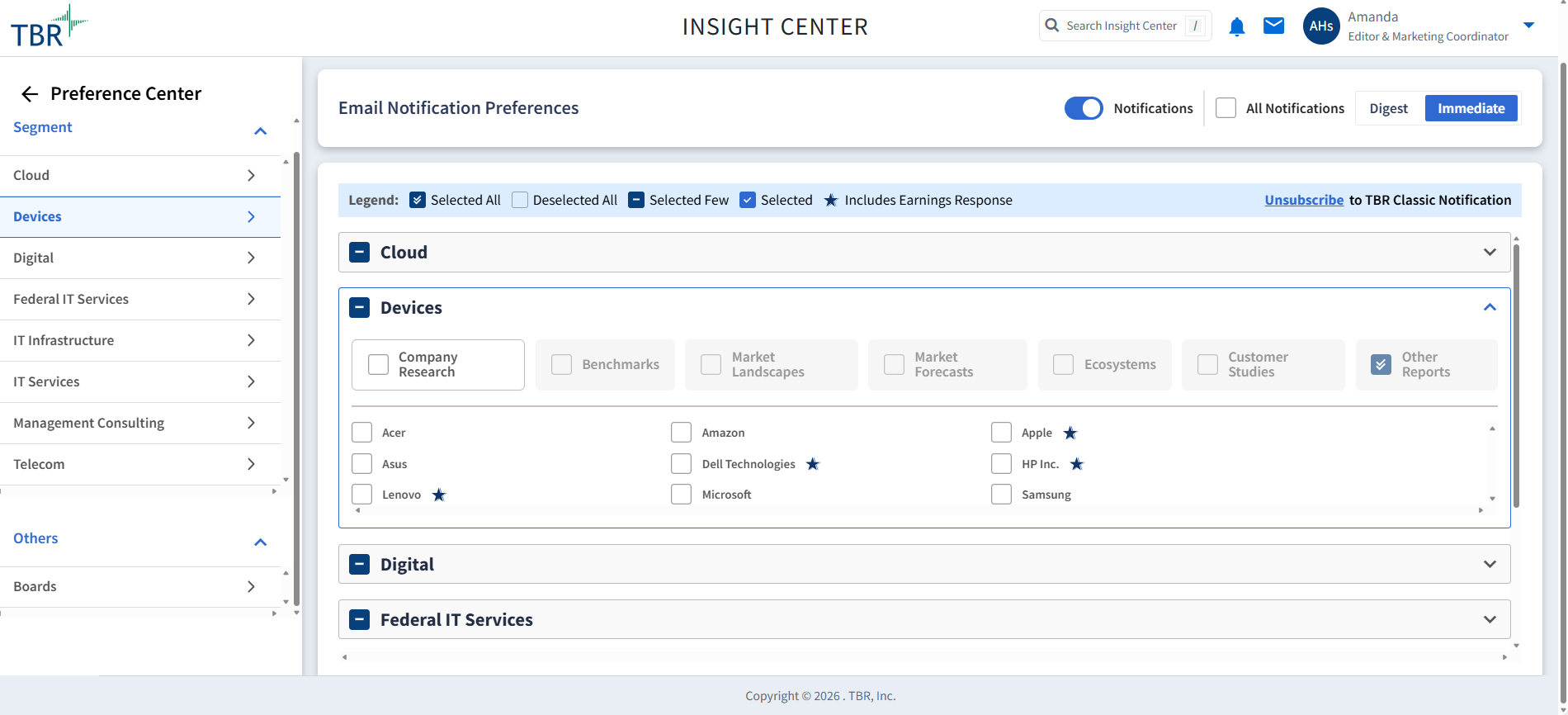
Task: Expand the Digital section chevron
Action: (x=1490, y=565)
